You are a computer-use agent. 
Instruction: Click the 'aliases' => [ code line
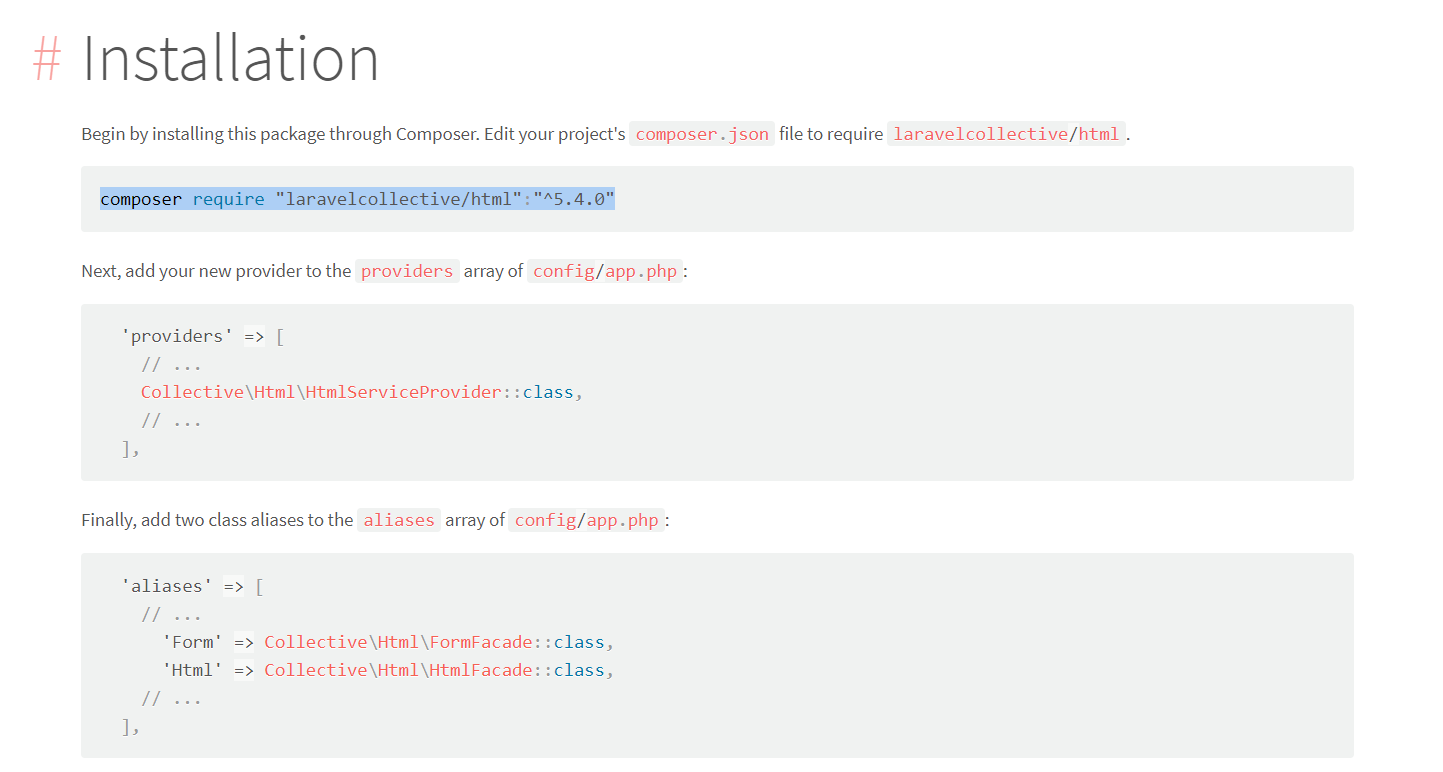click(193, 586)
